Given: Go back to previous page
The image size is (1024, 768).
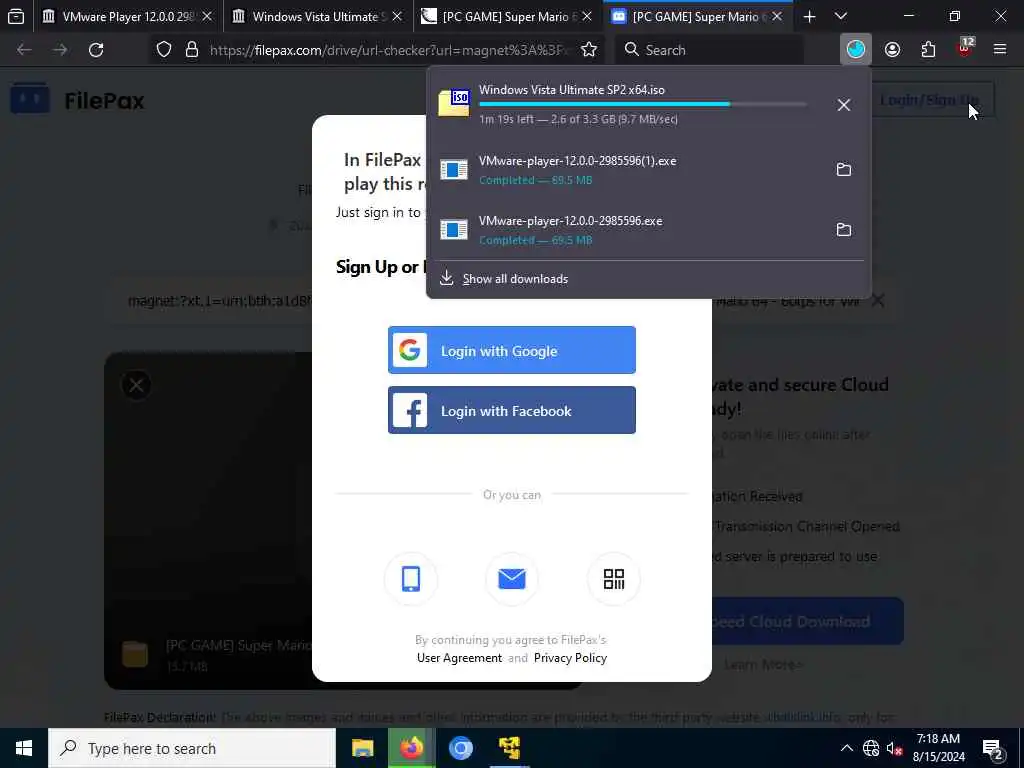Looking at the screenshot, I should coord(24,50).
